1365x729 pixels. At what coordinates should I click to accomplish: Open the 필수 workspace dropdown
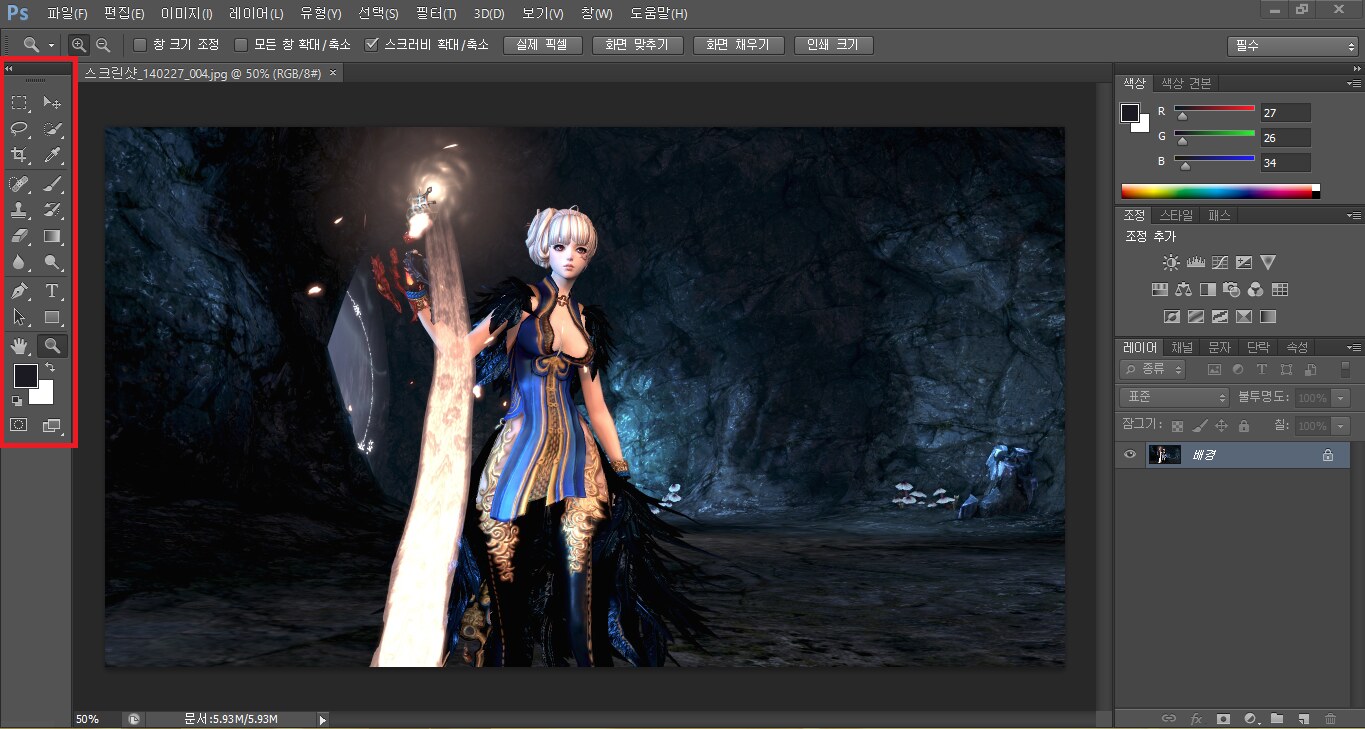[x=1292, y=46]
